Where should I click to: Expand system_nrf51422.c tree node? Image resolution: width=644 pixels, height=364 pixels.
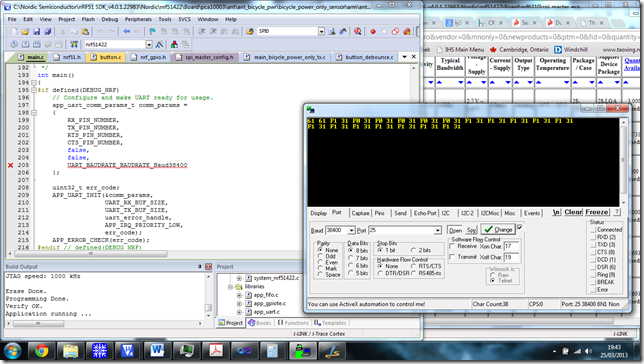[239, 278]
